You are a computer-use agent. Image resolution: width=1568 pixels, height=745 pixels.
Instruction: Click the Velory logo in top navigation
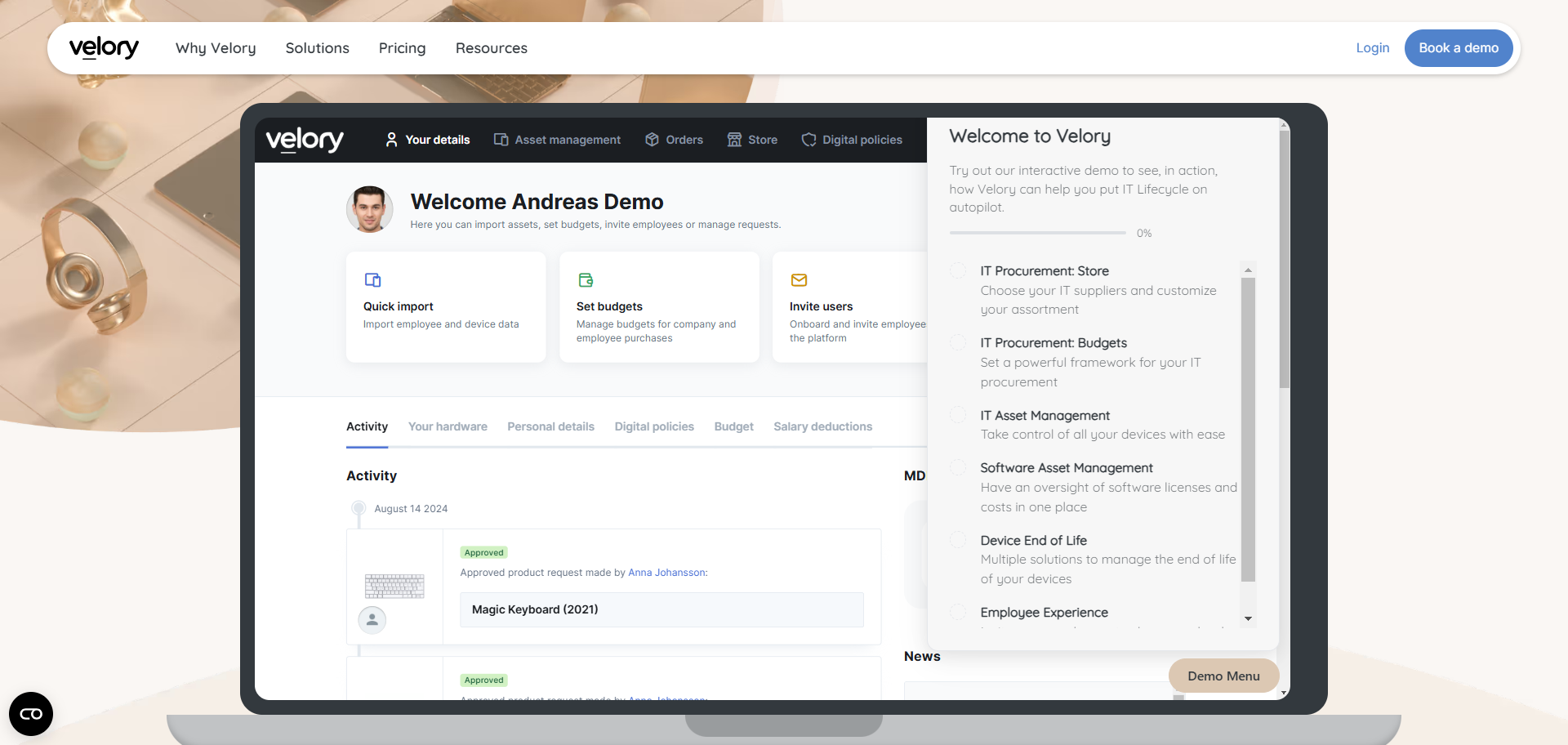tap(104, 48)
